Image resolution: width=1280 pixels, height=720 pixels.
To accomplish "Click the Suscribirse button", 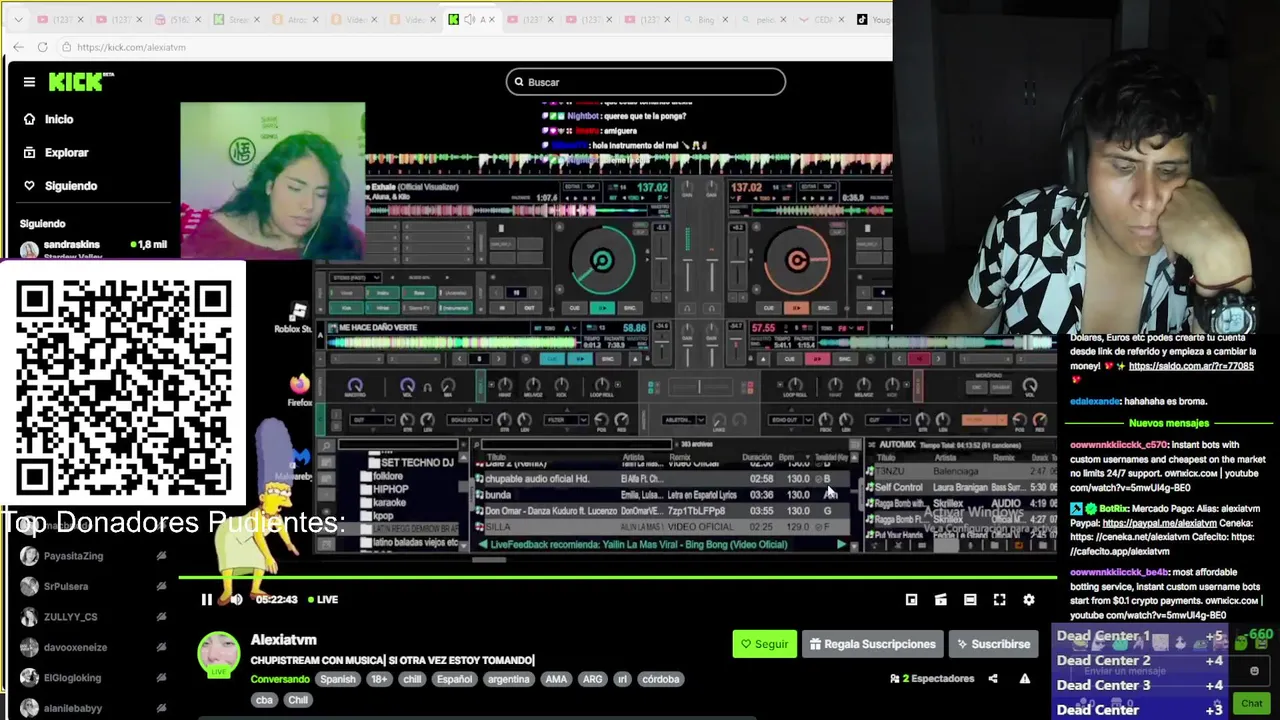I will 992,644.
